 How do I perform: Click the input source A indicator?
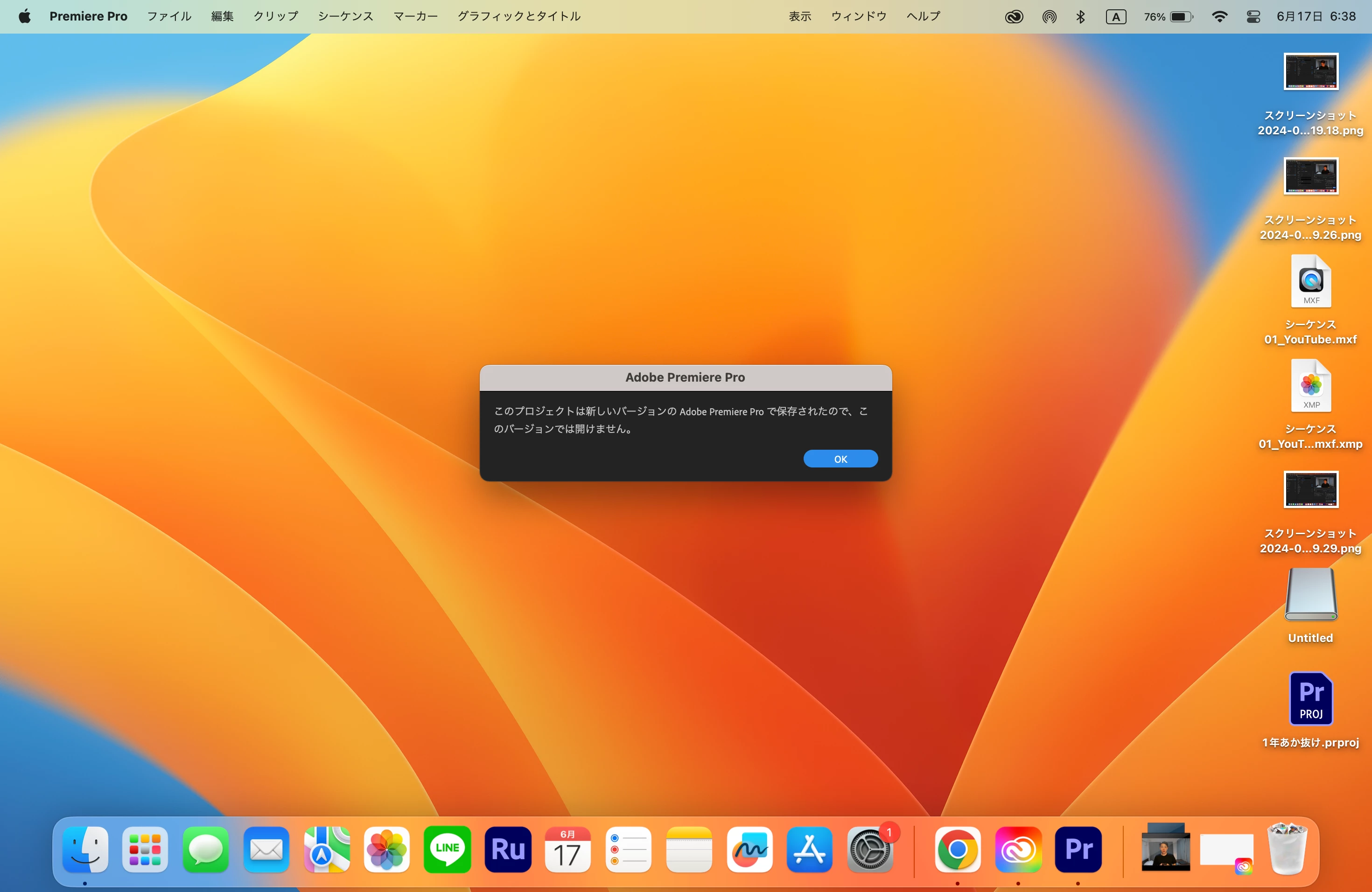click(x=1115, y=17)
